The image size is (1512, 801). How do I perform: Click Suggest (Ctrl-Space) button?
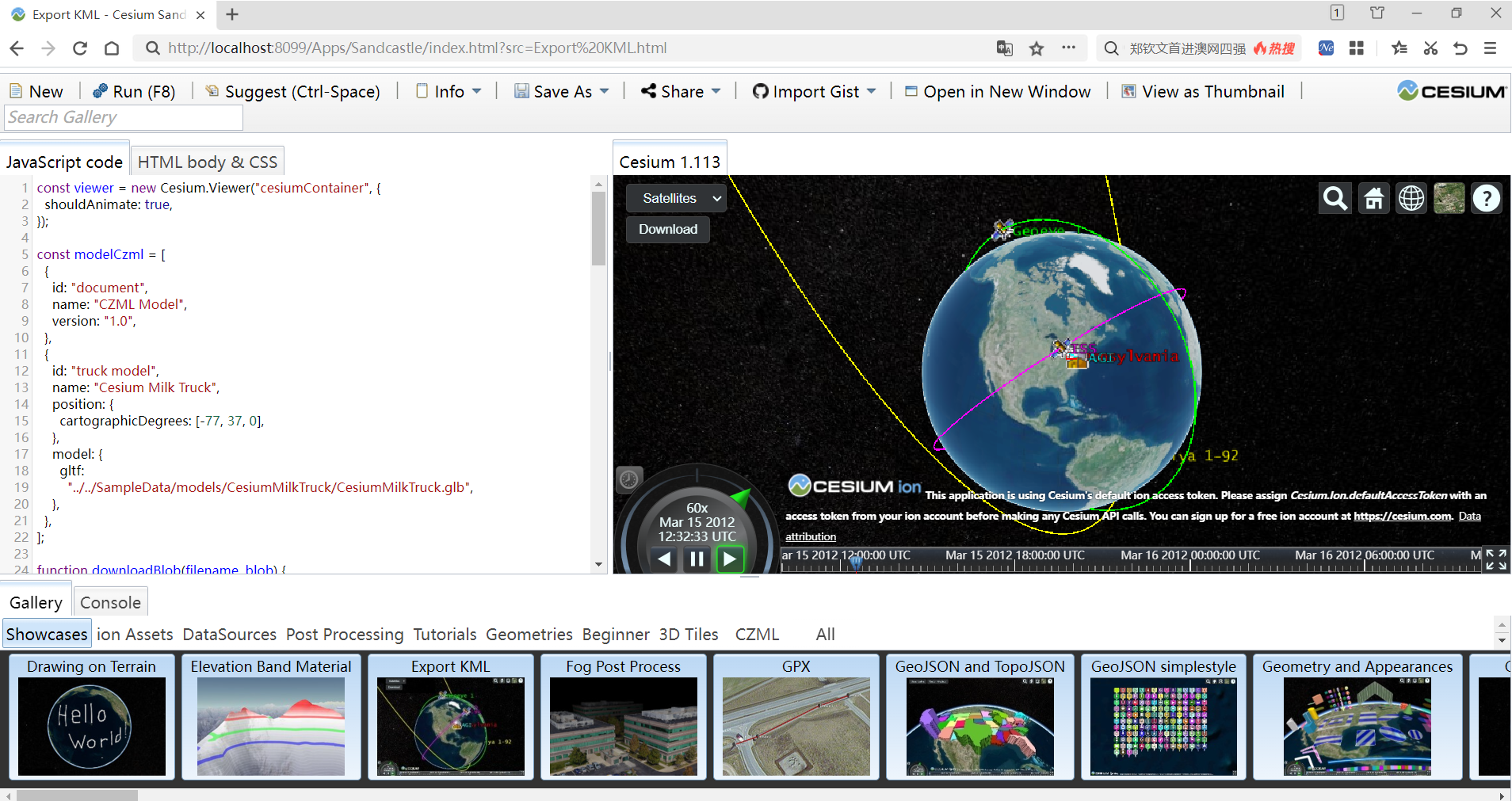click(292, 91)
